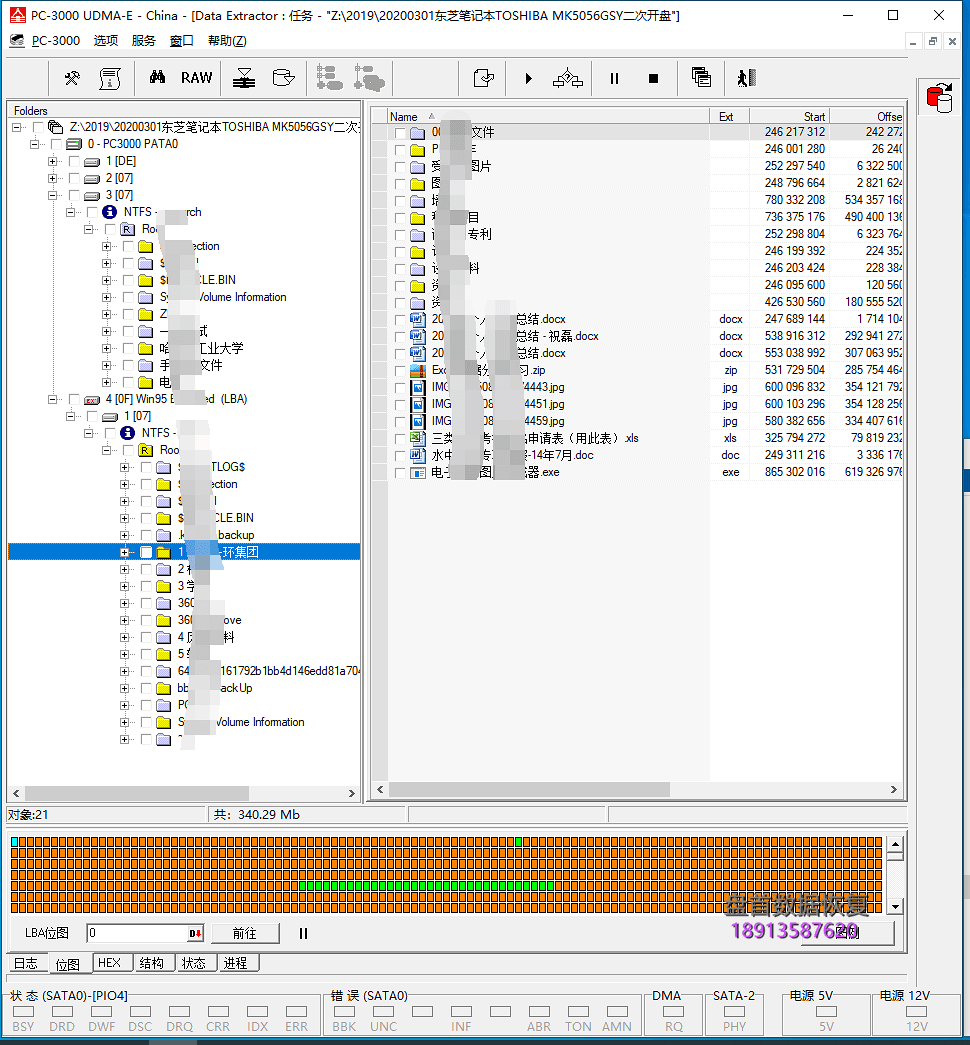This screenshot has height=1045, width=970.
Task: Click the file list horizontal scrollbar thumb
Action: 529,790
